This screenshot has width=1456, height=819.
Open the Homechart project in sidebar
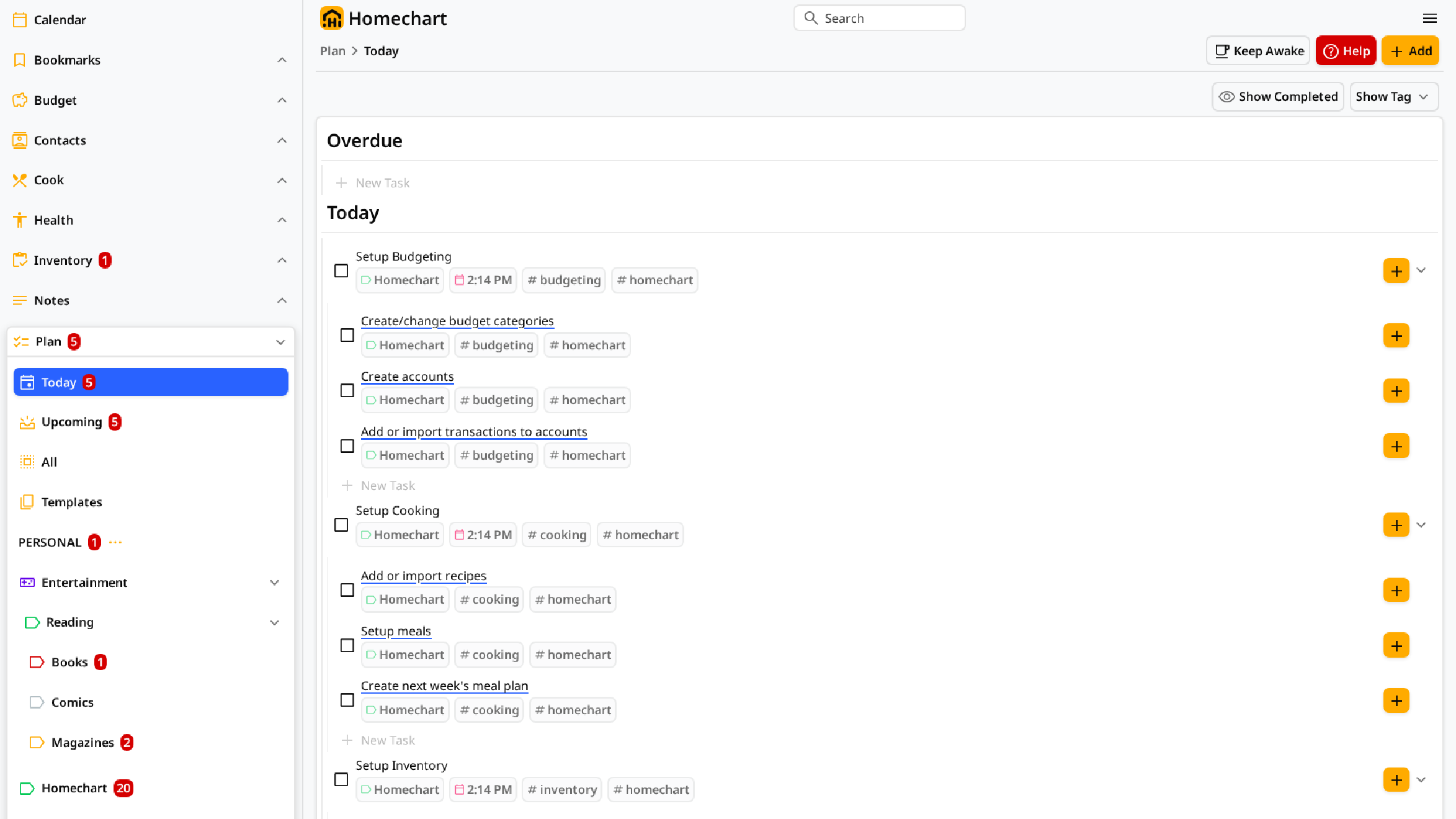pos(151,788)
